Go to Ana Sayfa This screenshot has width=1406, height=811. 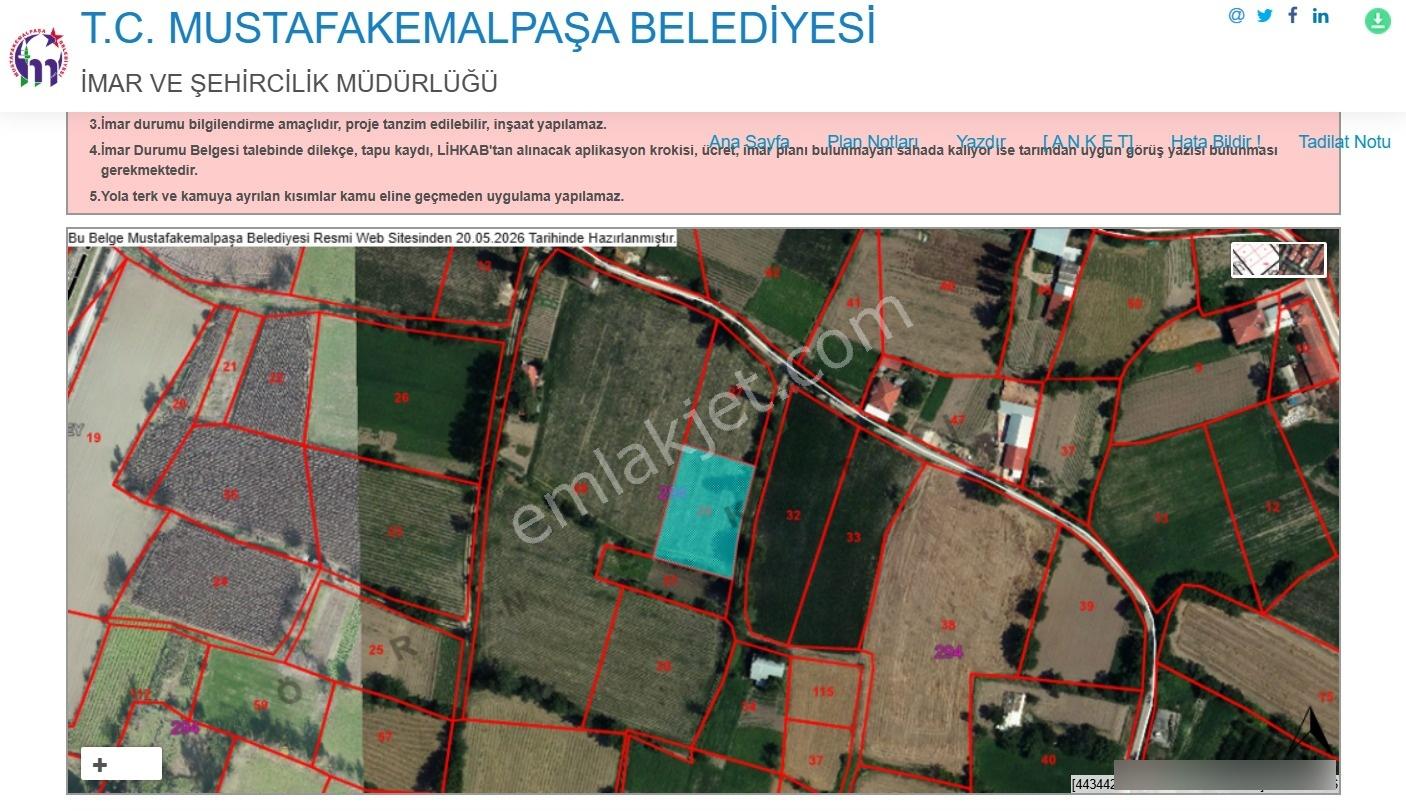749,142
